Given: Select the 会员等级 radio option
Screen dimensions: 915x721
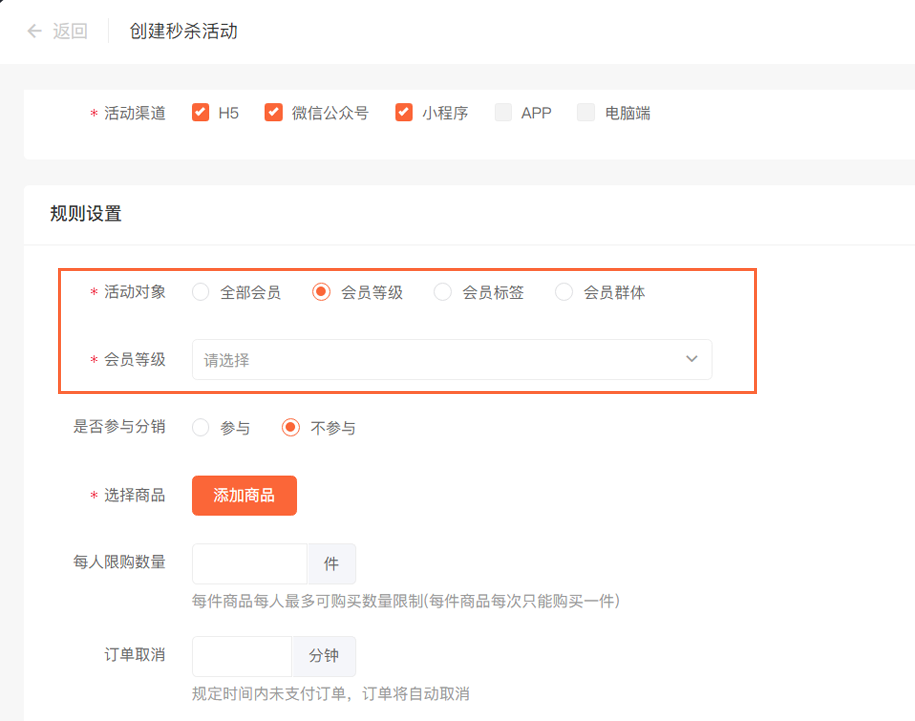Looking at the screenshot, I should (322, 293).
